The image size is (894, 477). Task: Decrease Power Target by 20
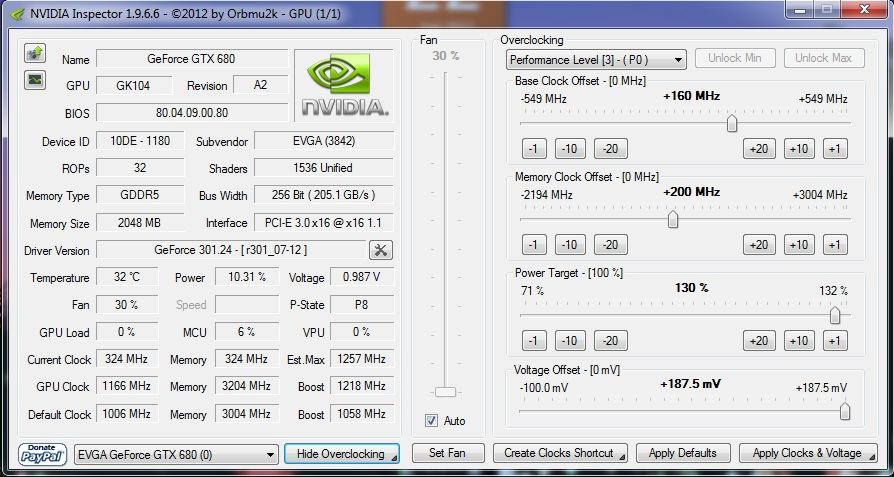[x=611, y=341]
